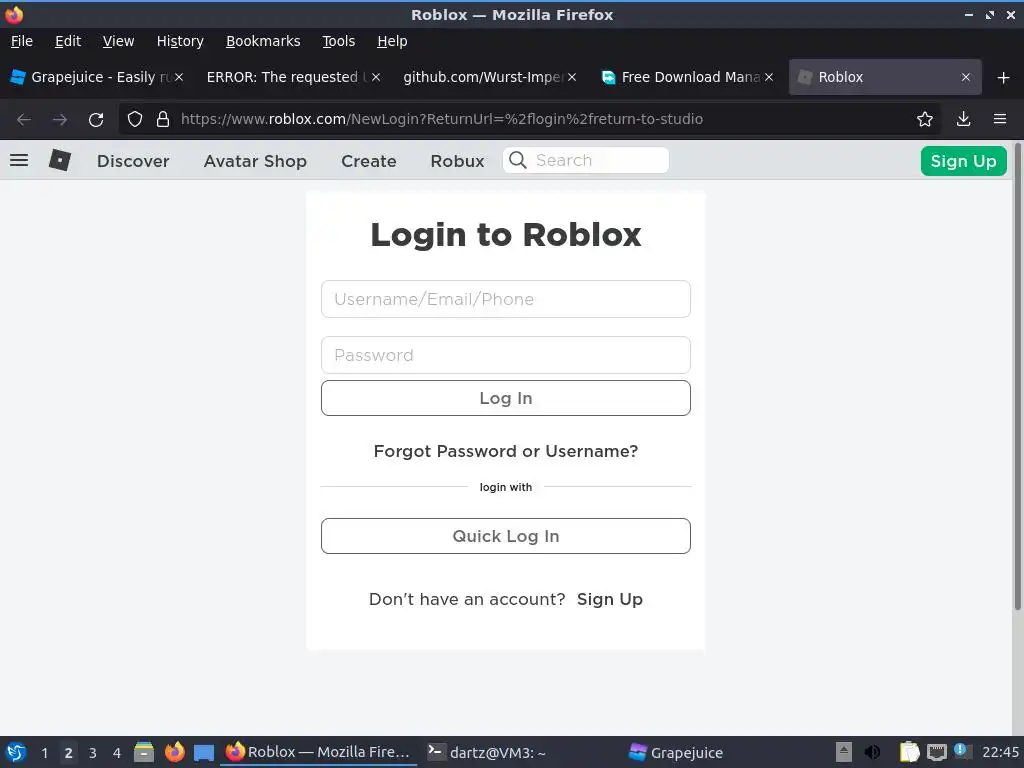Image resolution: width=1024 pixels, height=768 pixels.
Task: Open the tracking protection shield icon
Action: (x=135, y=119)
